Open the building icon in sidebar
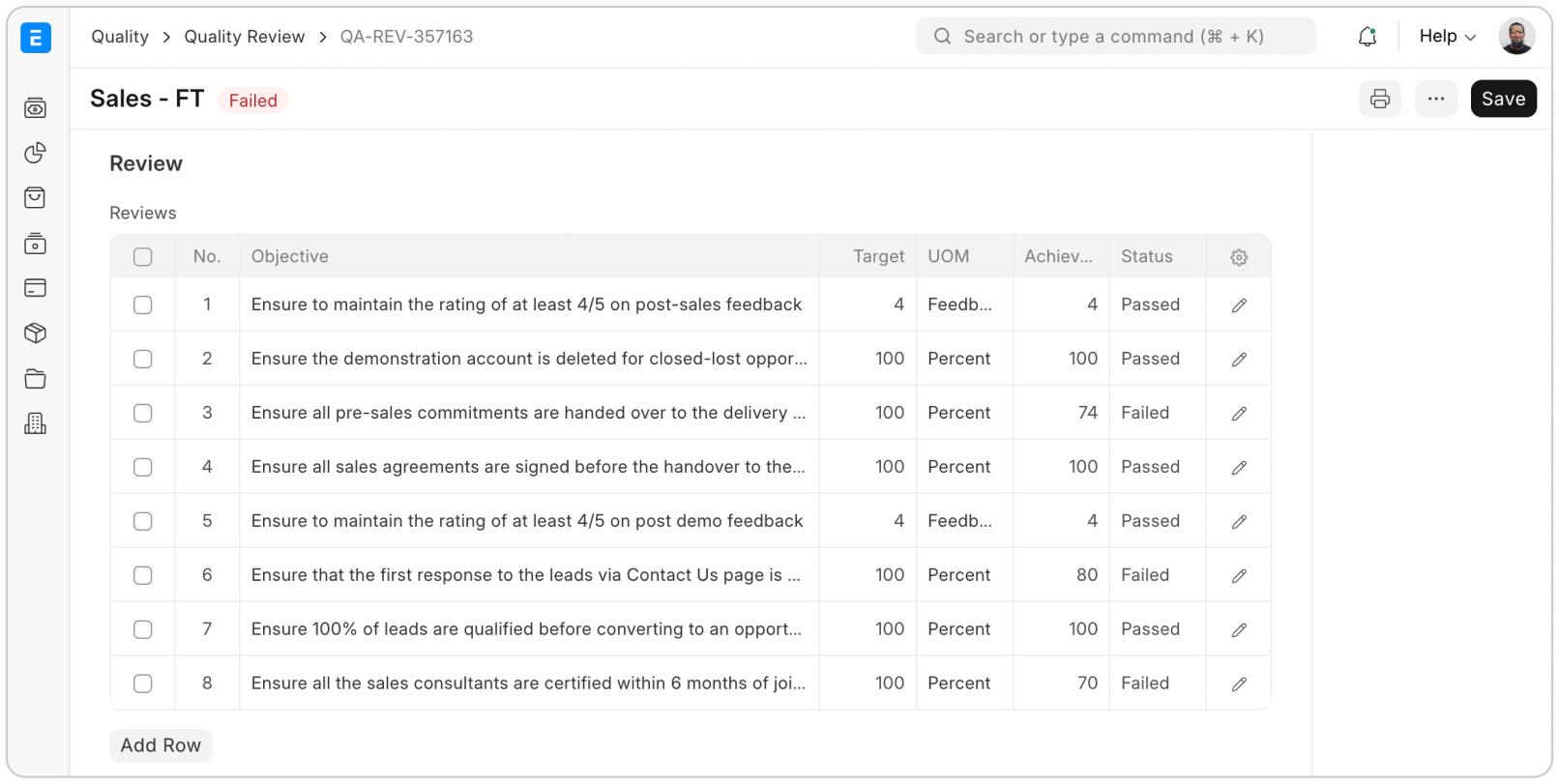Viewport: 1559px width, 784px height. (x=36, y=423)
